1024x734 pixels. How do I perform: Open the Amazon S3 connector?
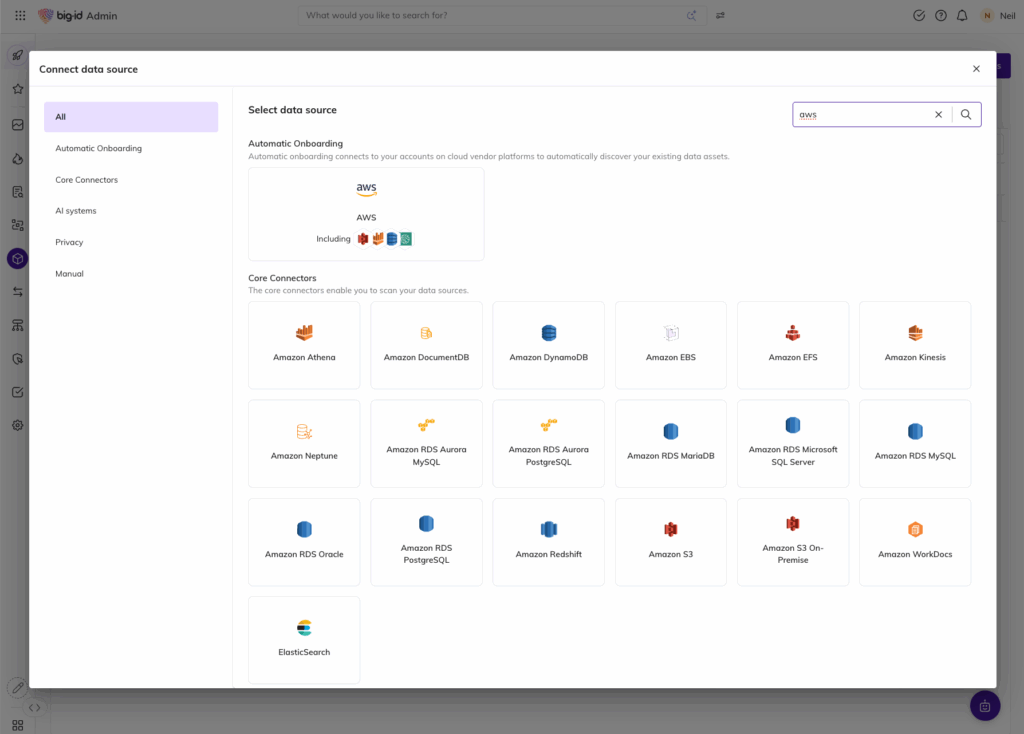point(670,542)
